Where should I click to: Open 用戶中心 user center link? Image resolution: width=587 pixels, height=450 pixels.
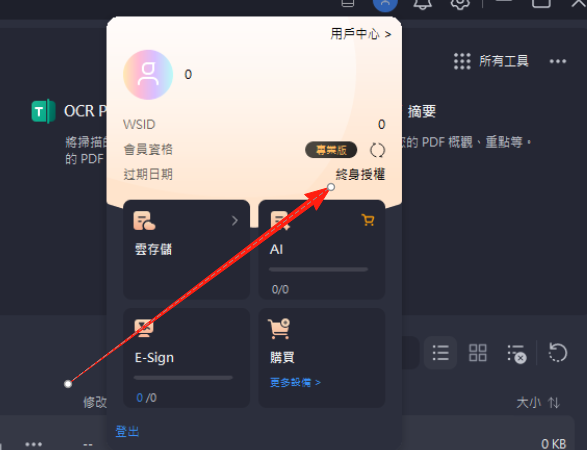tap(361, 34)
